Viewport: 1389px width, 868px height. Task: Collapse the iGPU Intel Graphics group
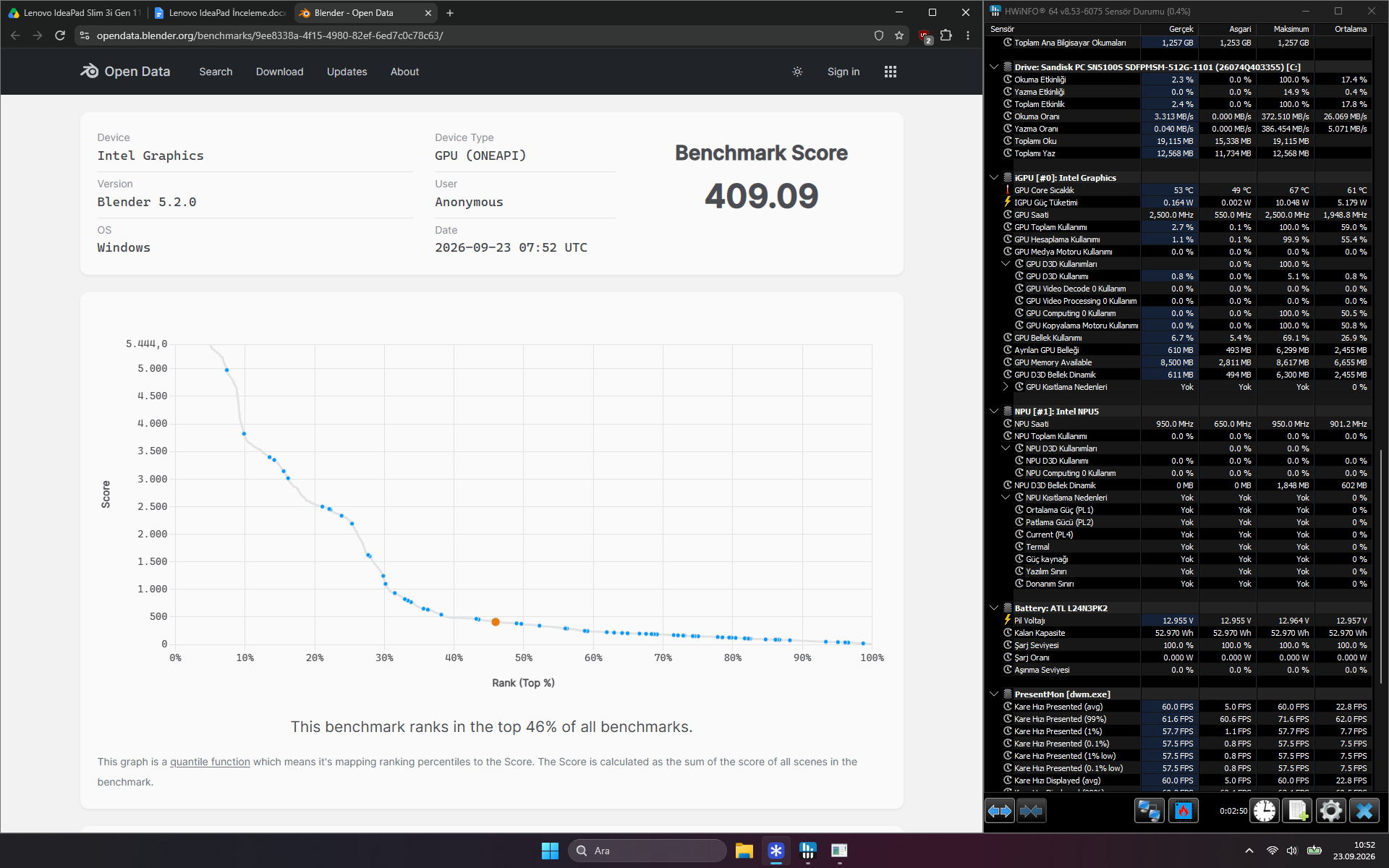[x=994, y=178]
